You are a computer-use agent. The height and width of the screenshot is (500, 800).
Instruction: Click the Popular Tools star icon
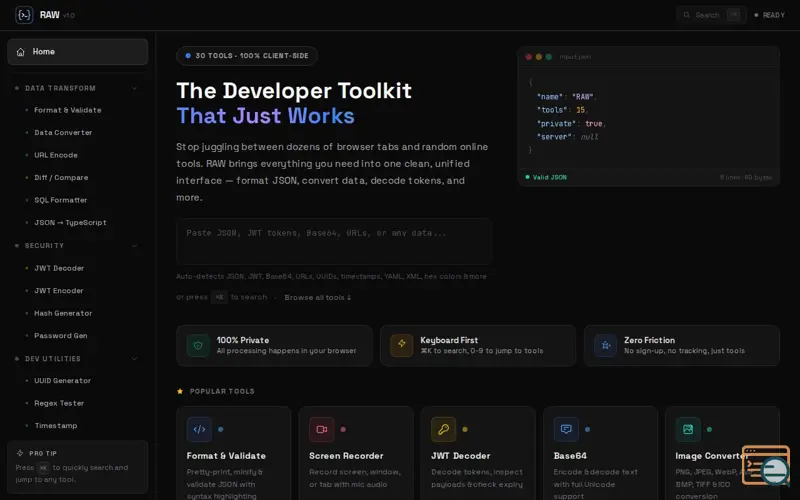(x=180, y=391)
